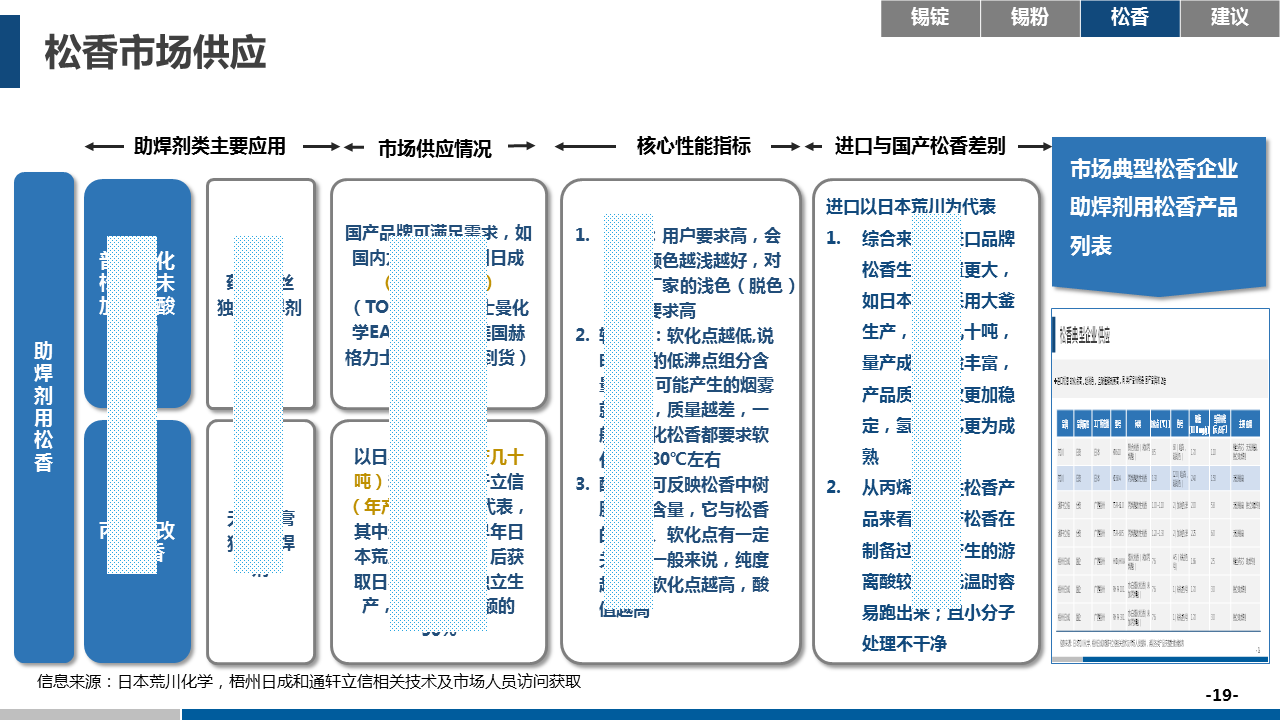Click the slide title 松香市场供应
1280x720 pixels.
155,53
